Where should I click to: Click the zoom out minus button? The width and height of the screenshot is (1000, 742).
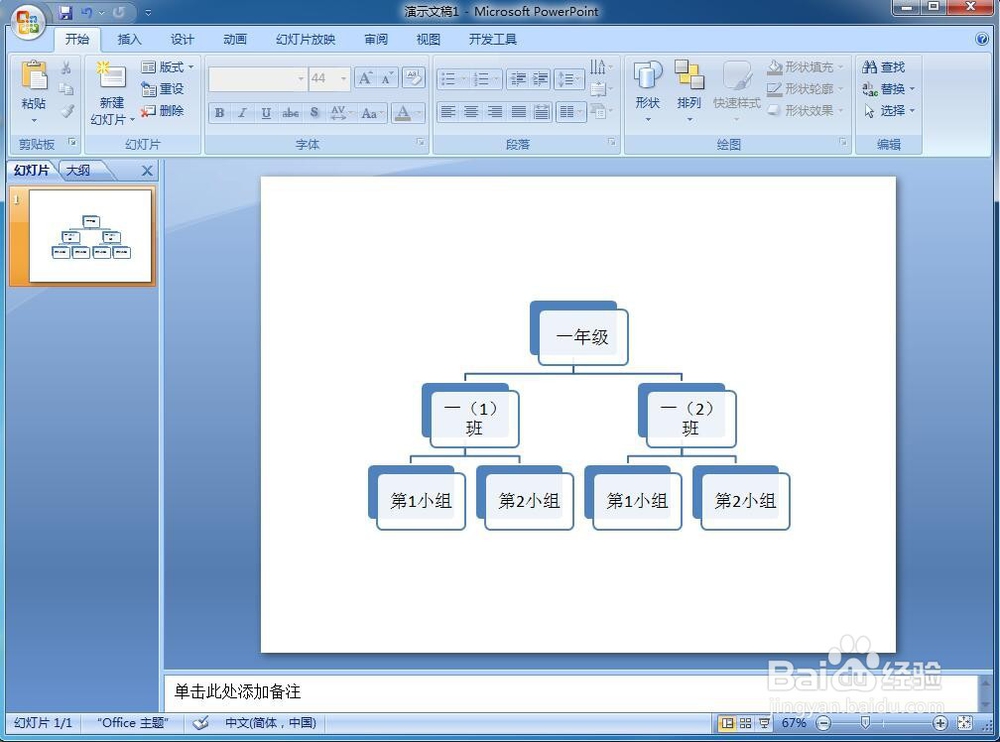pyautogui.click(x=824, y=723)
